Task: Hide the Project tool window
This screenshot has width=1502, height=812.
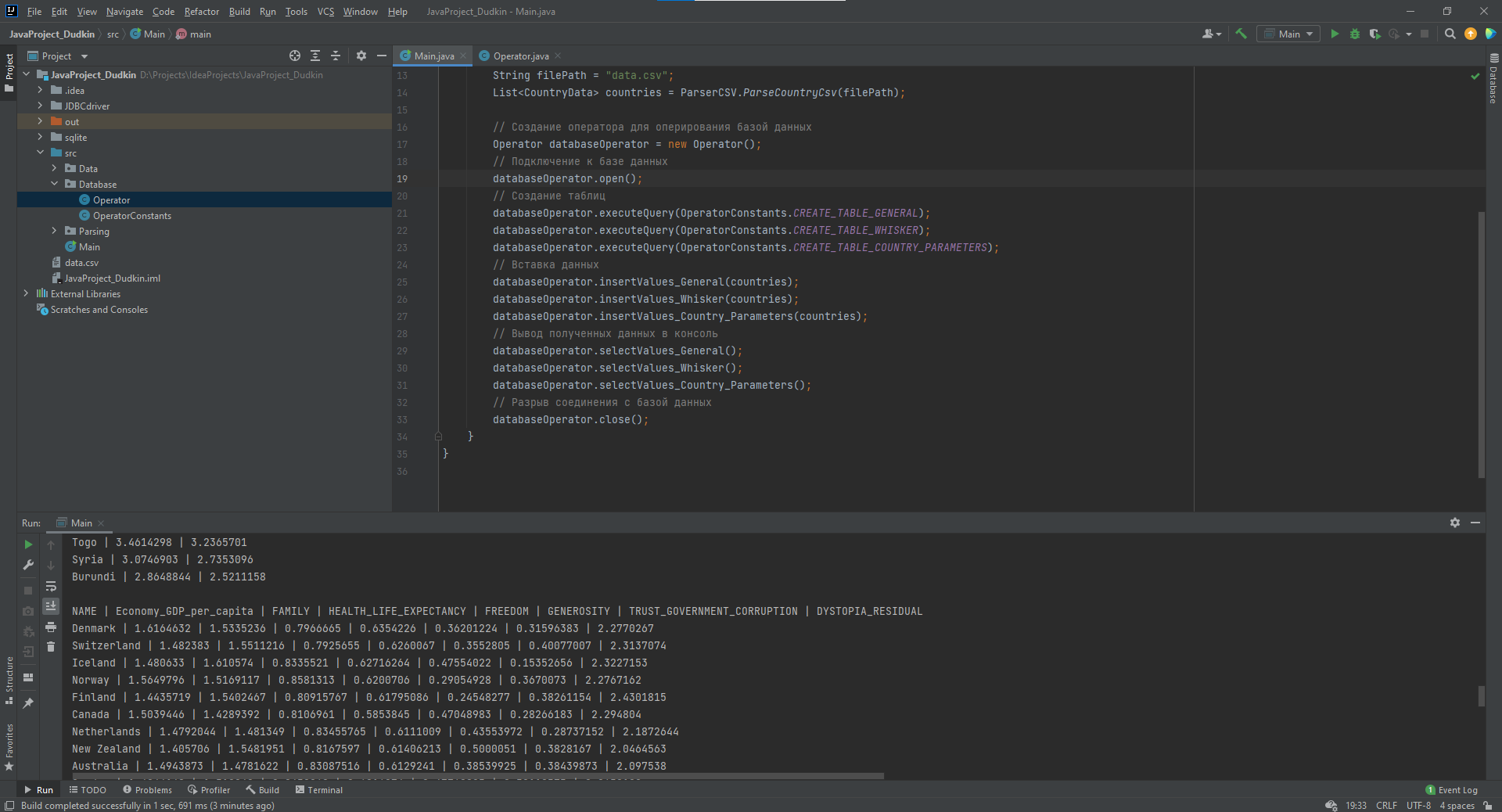Action: point(382,56)
